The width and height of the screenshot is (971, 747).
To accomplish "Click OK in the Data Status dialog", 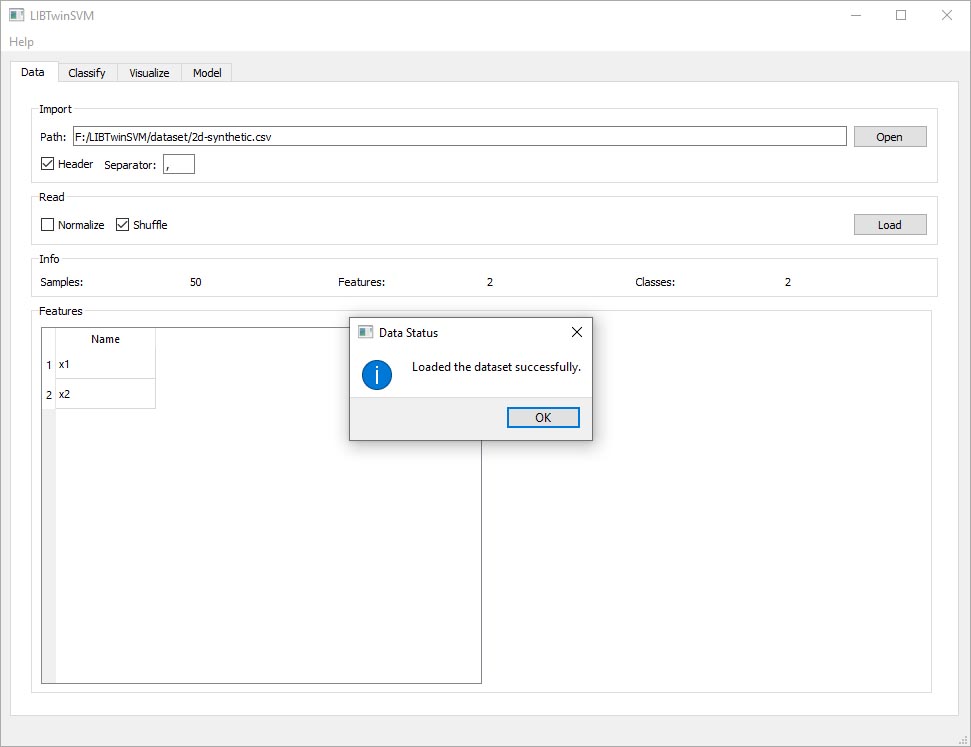I will point(543,417).
